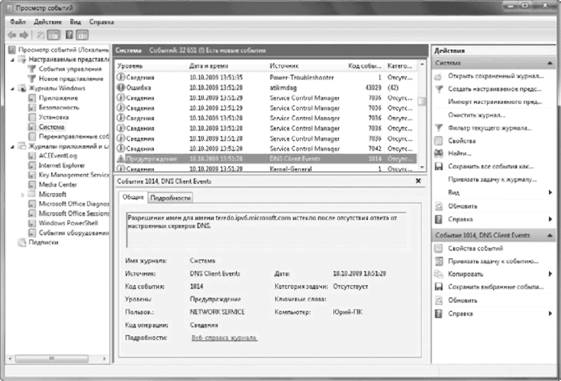Open Перенаправленные события log
The image size is (561, 381).
click(x=73, y=136)
